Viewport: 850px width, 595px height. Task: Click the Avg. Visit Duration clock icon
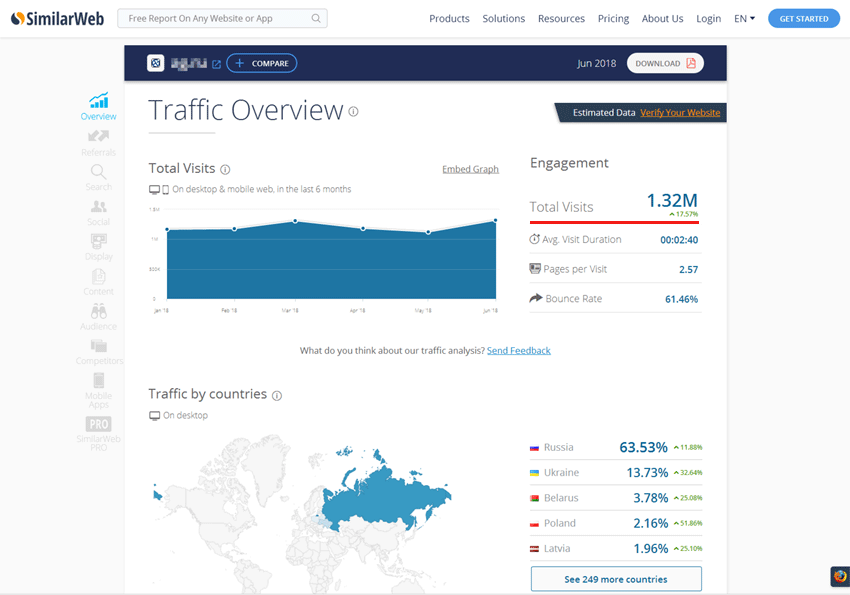point(535,239)
